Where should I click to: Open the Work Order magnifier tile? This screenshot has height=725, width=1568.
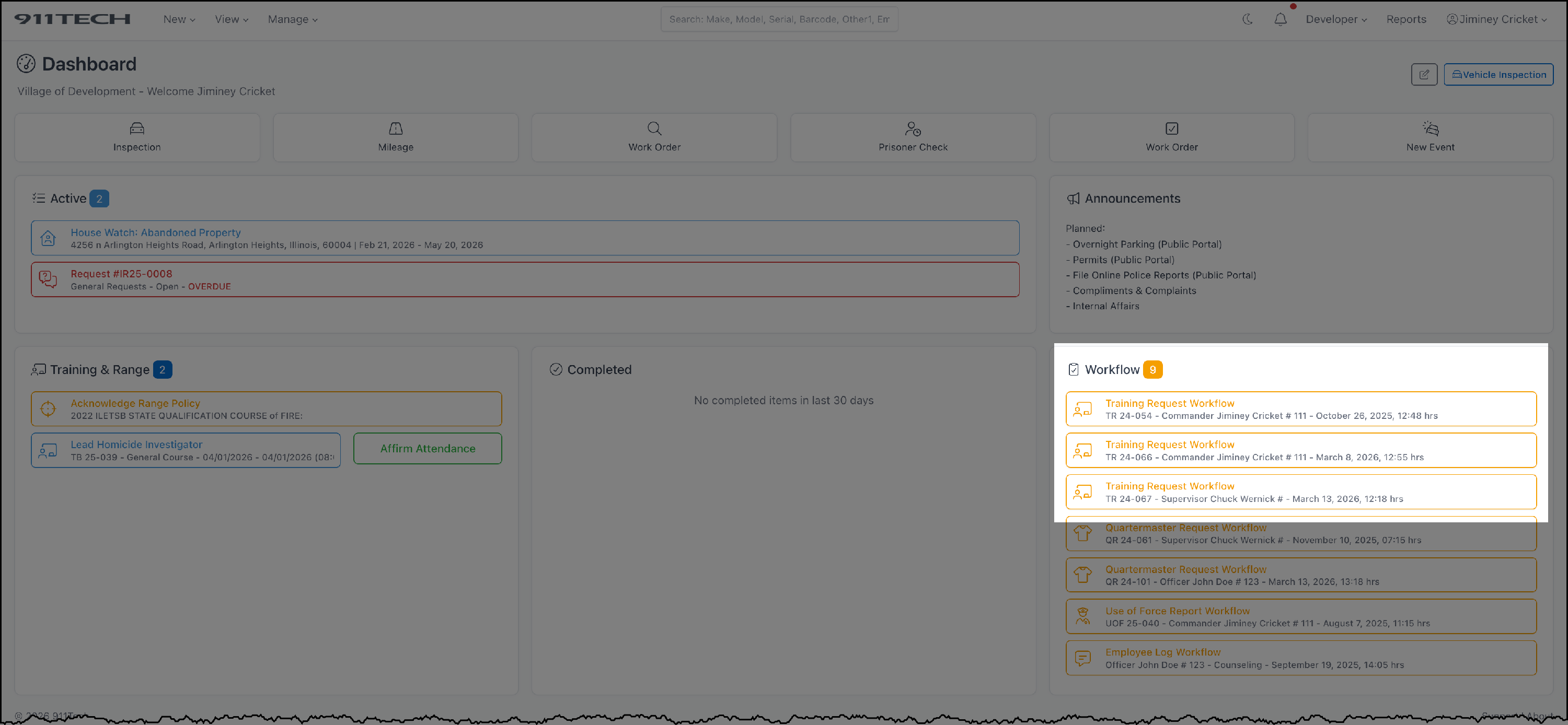pos(654,129)
